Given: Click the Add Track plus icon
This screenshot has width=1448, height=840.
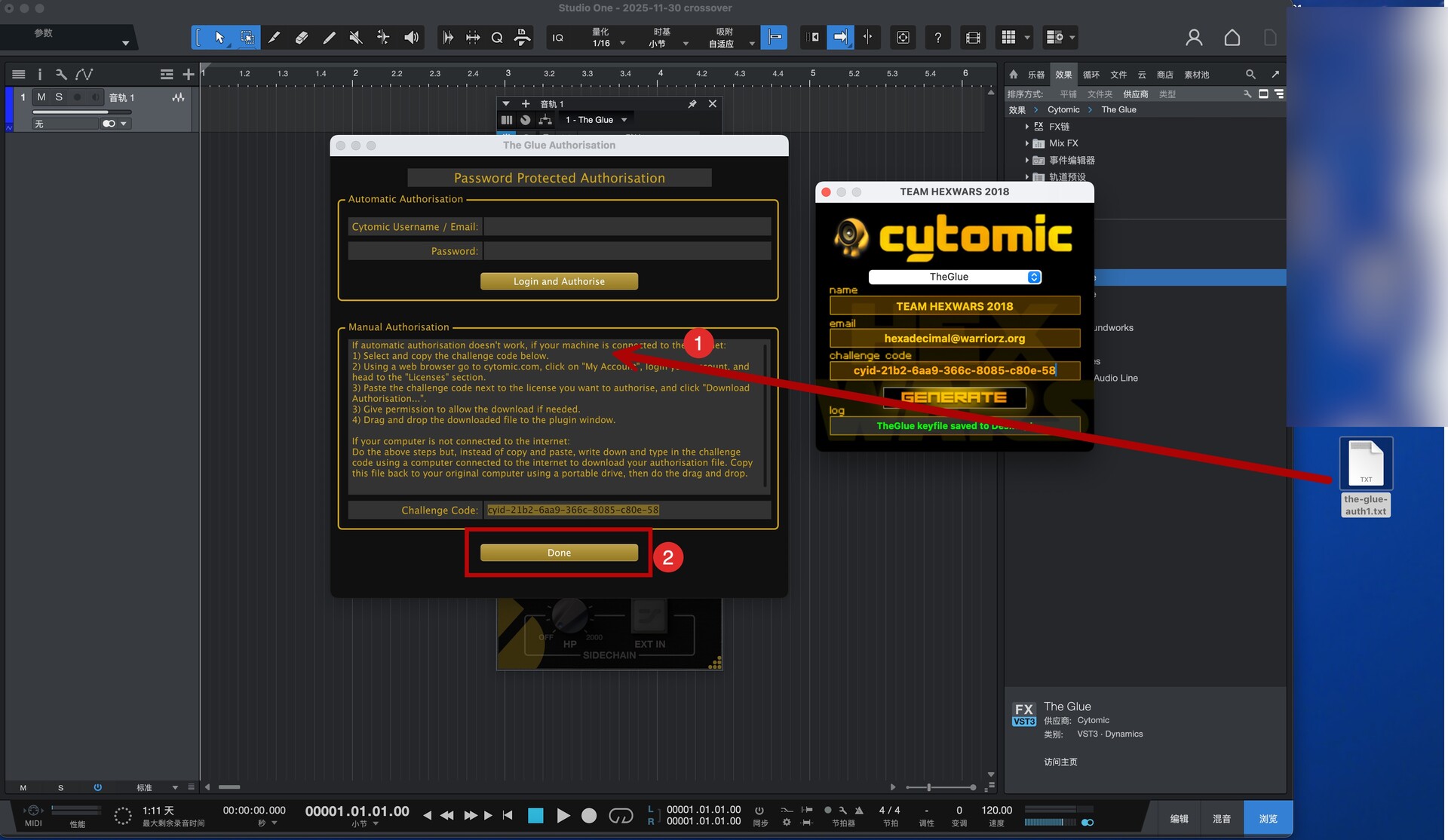Looking at the screenshot, I should pos(189,74).
